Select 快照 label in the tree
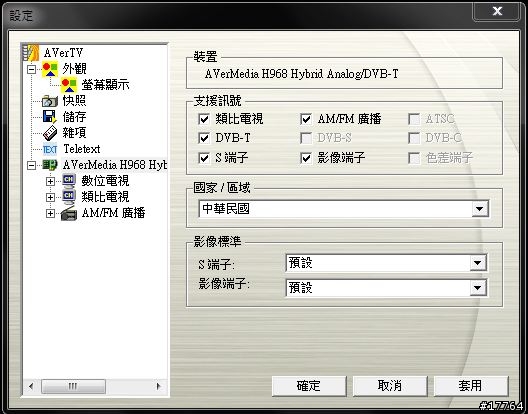Viewport: 528px width, 414px height. pos(74,101)
